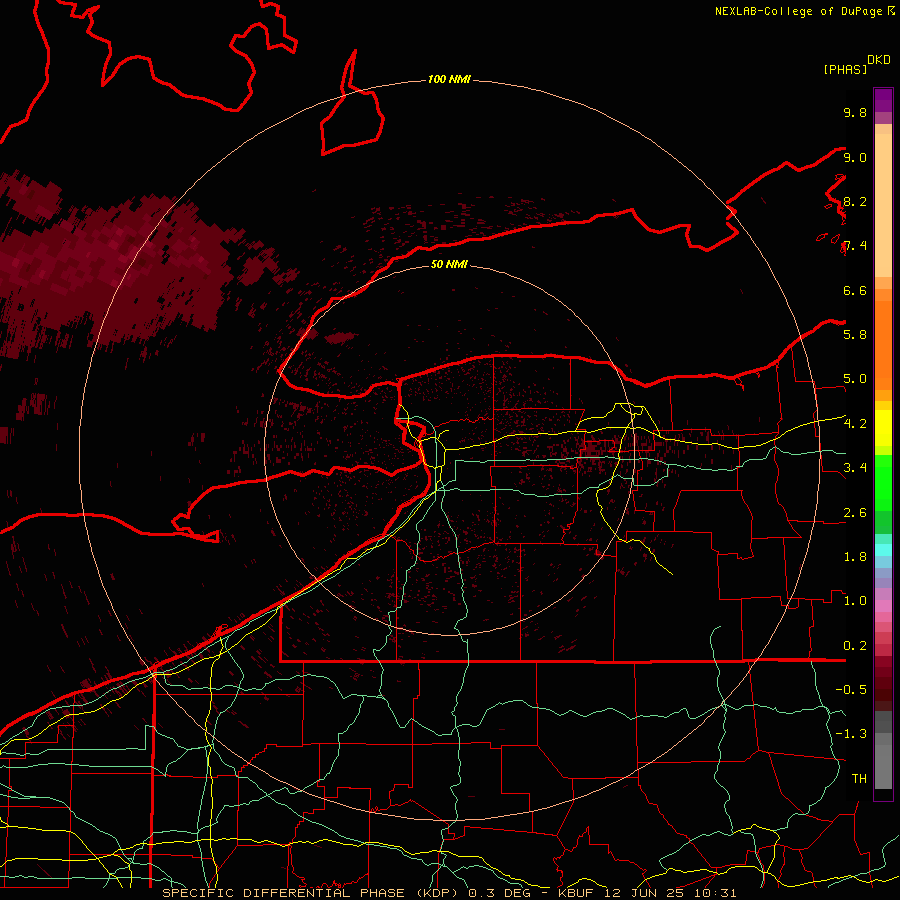The width and height of the screenshot is (900, 900).
Task: Select the 4.2 scale label
Action: (855, 424)
